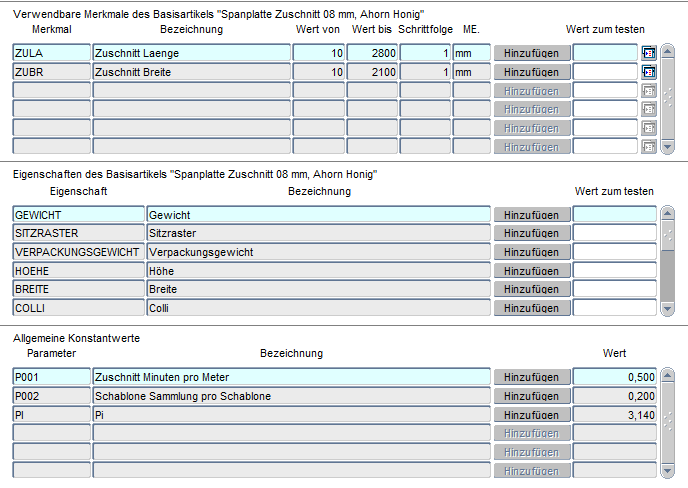Screen dimensions: 688x488
Task: Add the Pi constant with Hinzufügen
Action: pos(531,415)
